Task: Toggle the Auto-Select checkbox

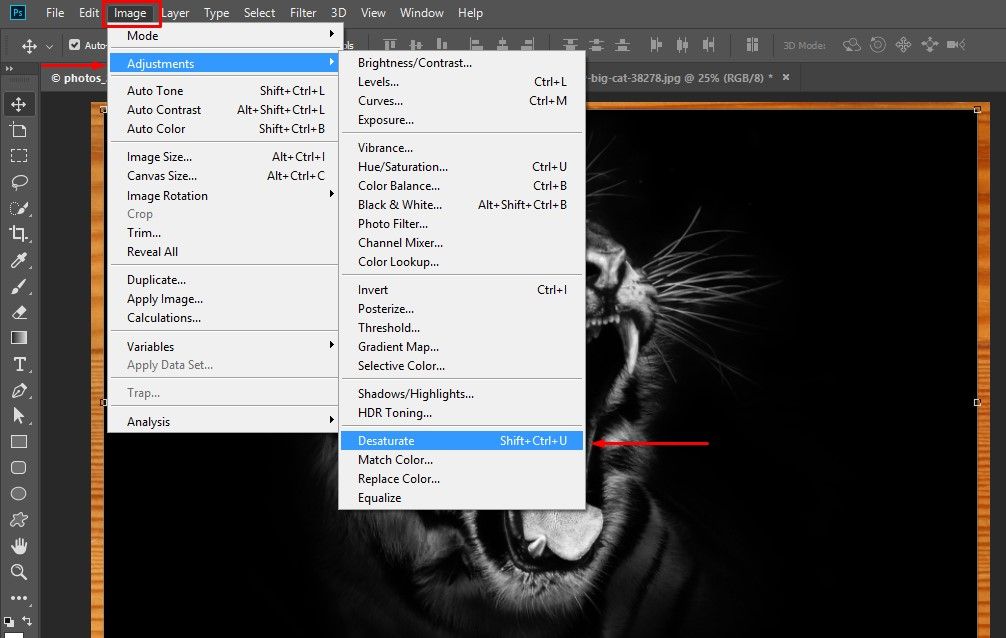Action: pos(74,45)
